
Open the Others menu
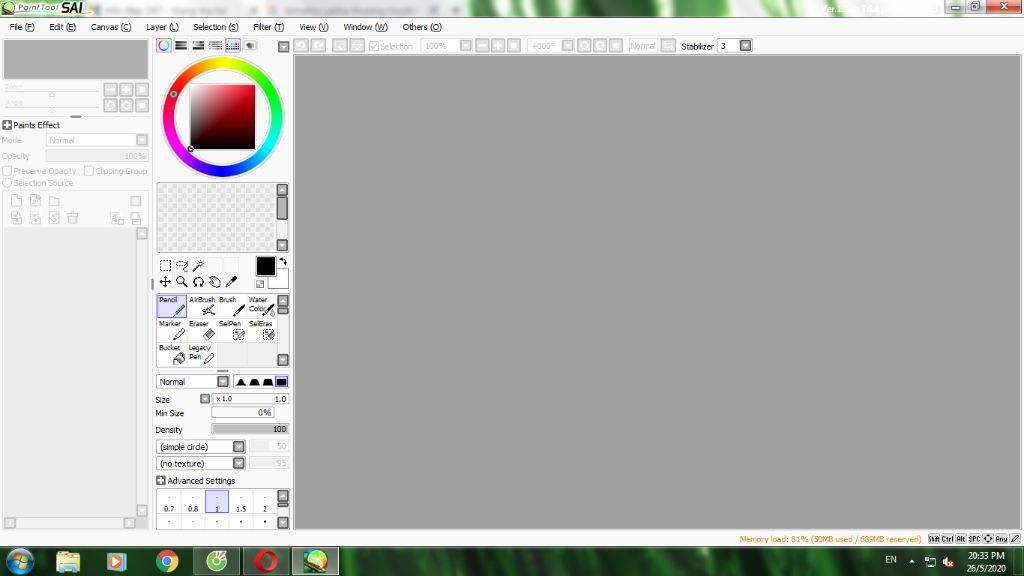coord(422,27)
